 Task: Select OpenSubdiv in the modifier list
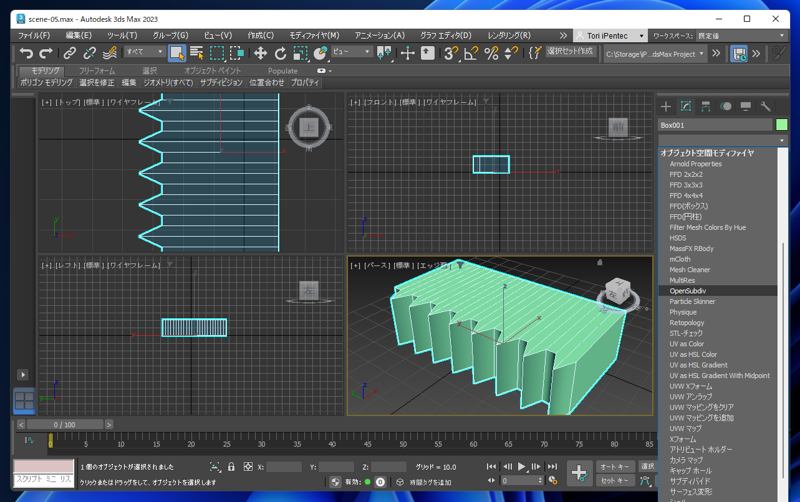[718, 291]
